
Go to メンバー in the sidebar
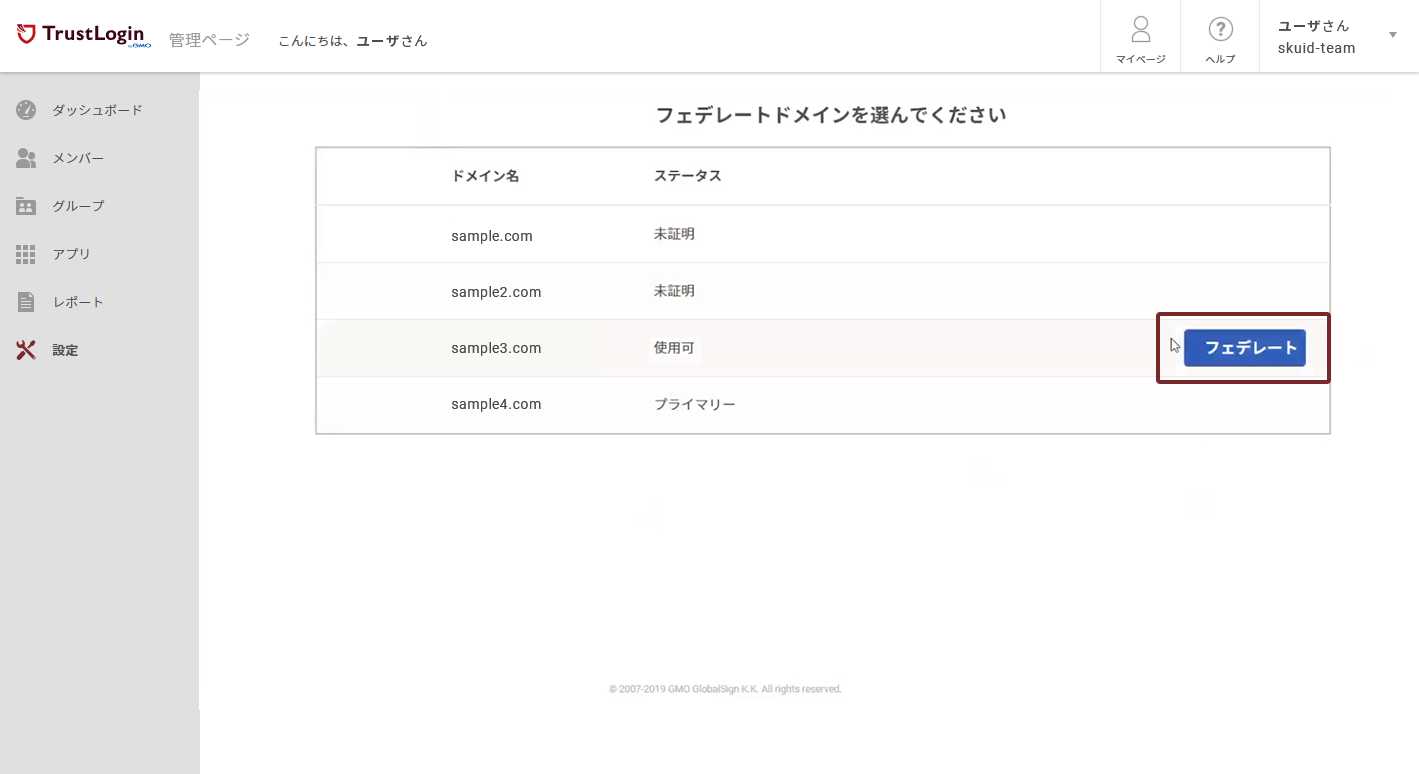78,158
